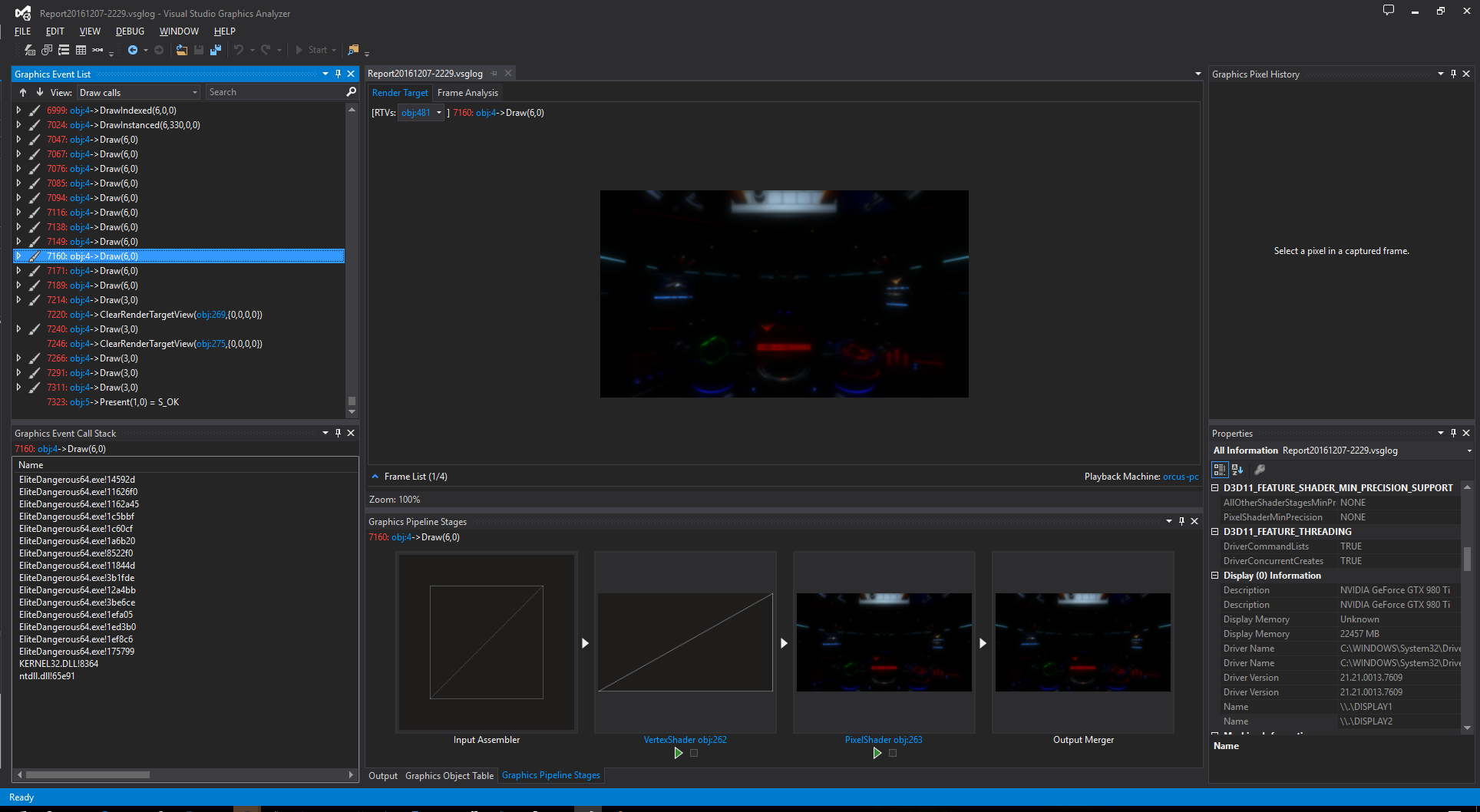This screenshot has height=812, width=1480.
Task: Collapse the Frame List chevron
Action: pos(375,477)
